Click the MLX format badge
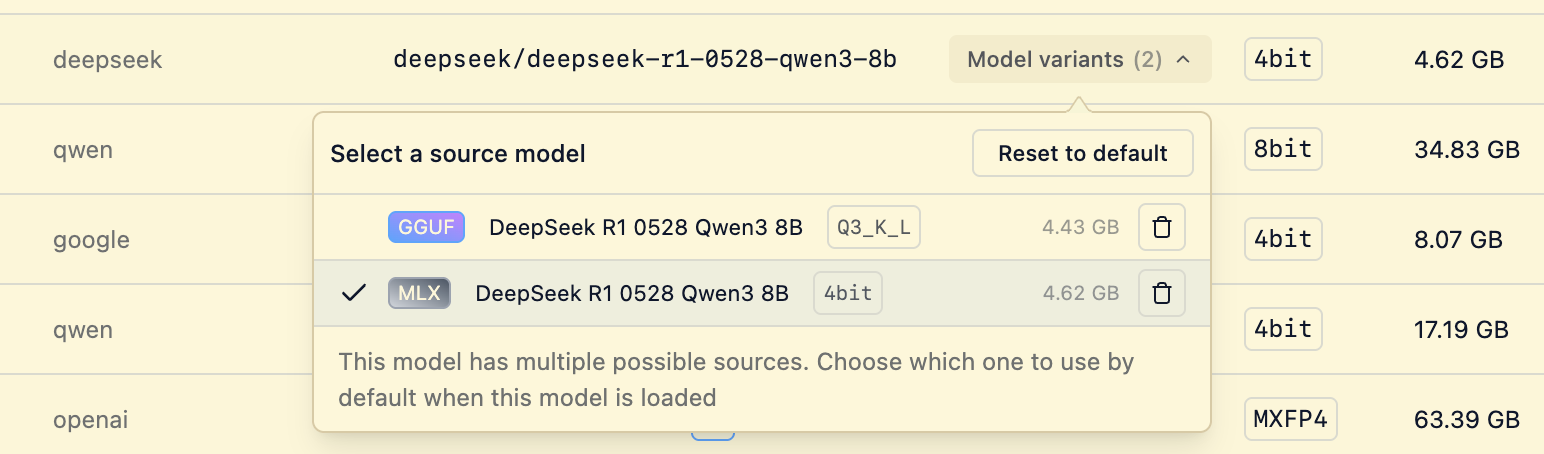Viewport: 1544px width, 454px height. coord(419,293)
